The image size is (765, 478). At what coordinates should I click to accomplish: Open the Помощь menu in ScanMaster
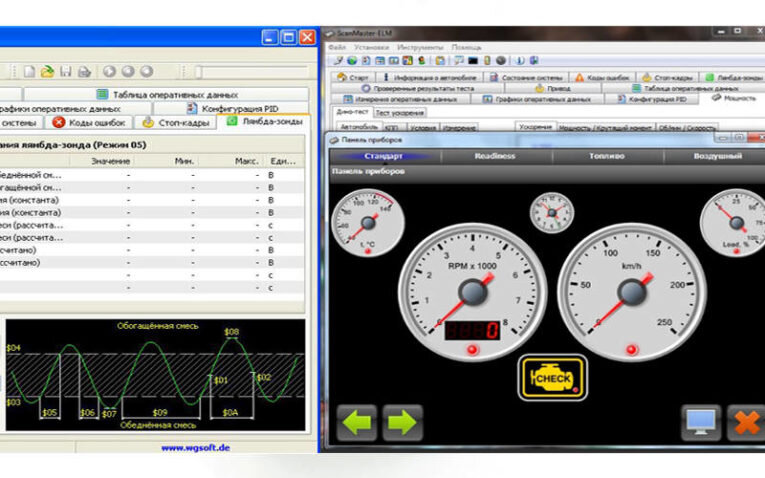[x=466, y=47]
